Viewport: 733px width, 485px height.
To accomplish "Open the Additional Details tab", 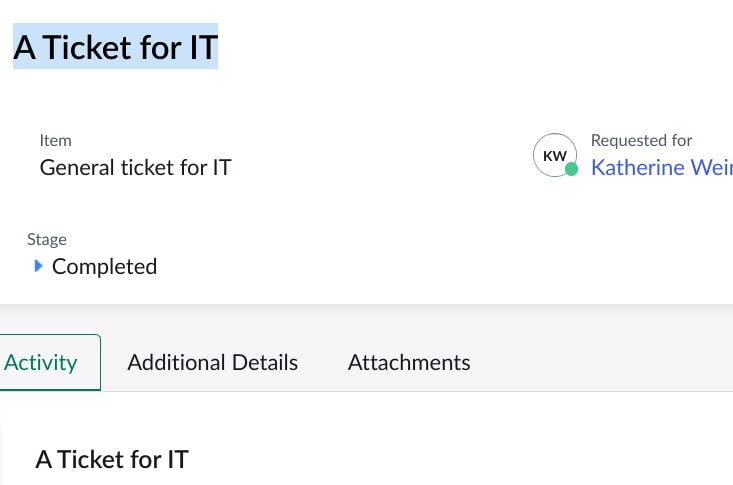I will coord(213,362).
